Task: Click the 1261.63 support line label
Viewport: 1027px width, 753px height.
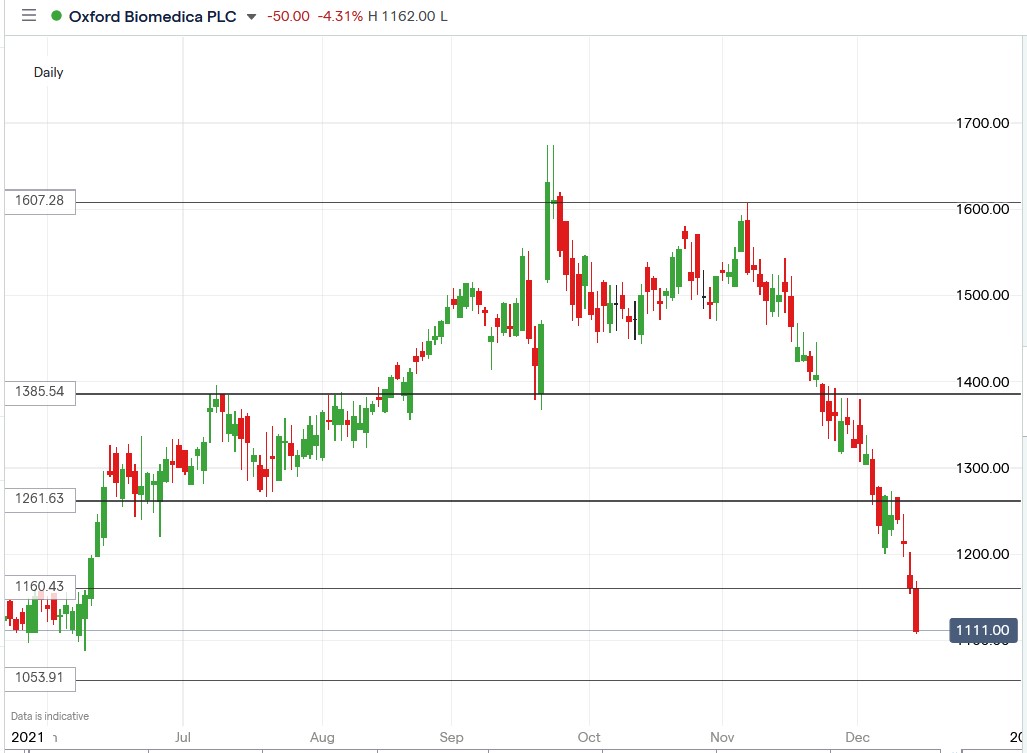Action: pyautogui.click(x=39, y=500)
